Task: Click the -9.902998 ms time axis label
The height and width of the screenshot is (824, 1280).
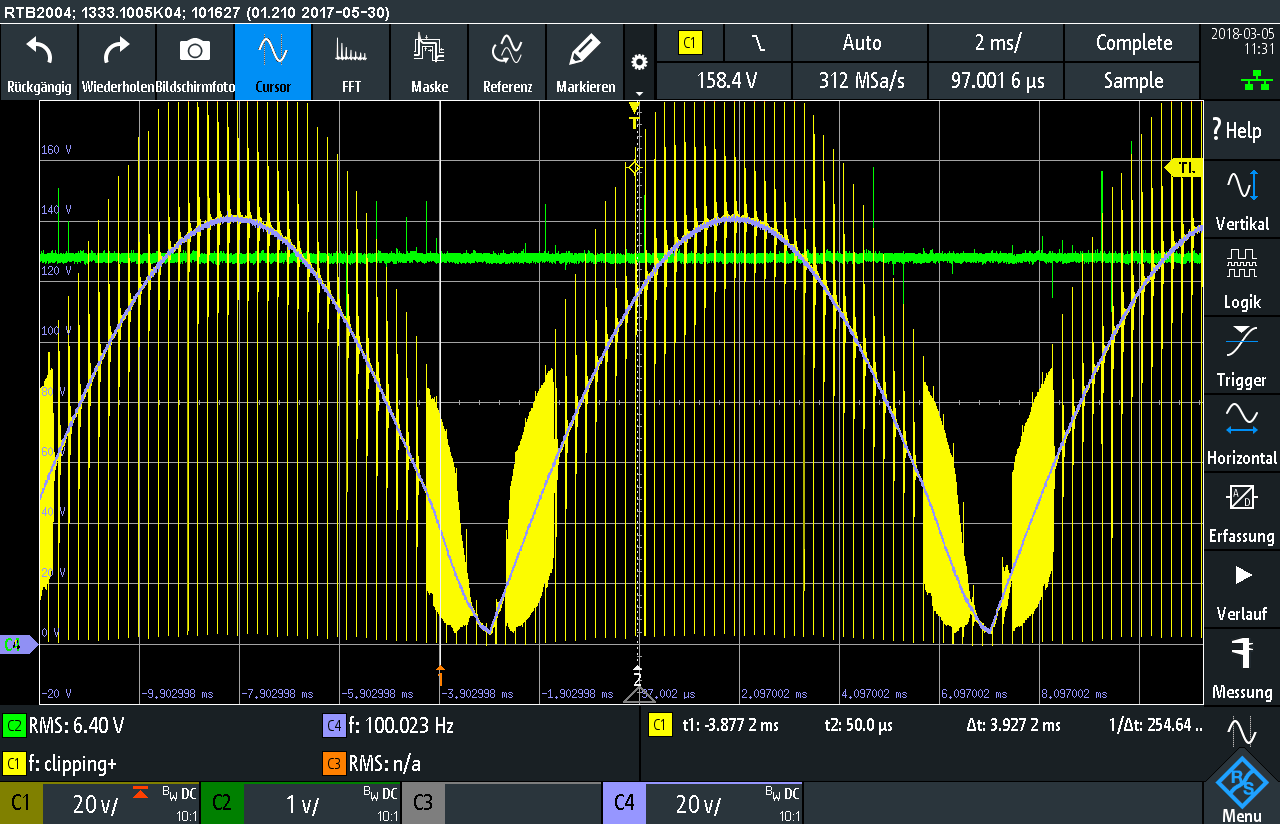Action: (177, 693)
